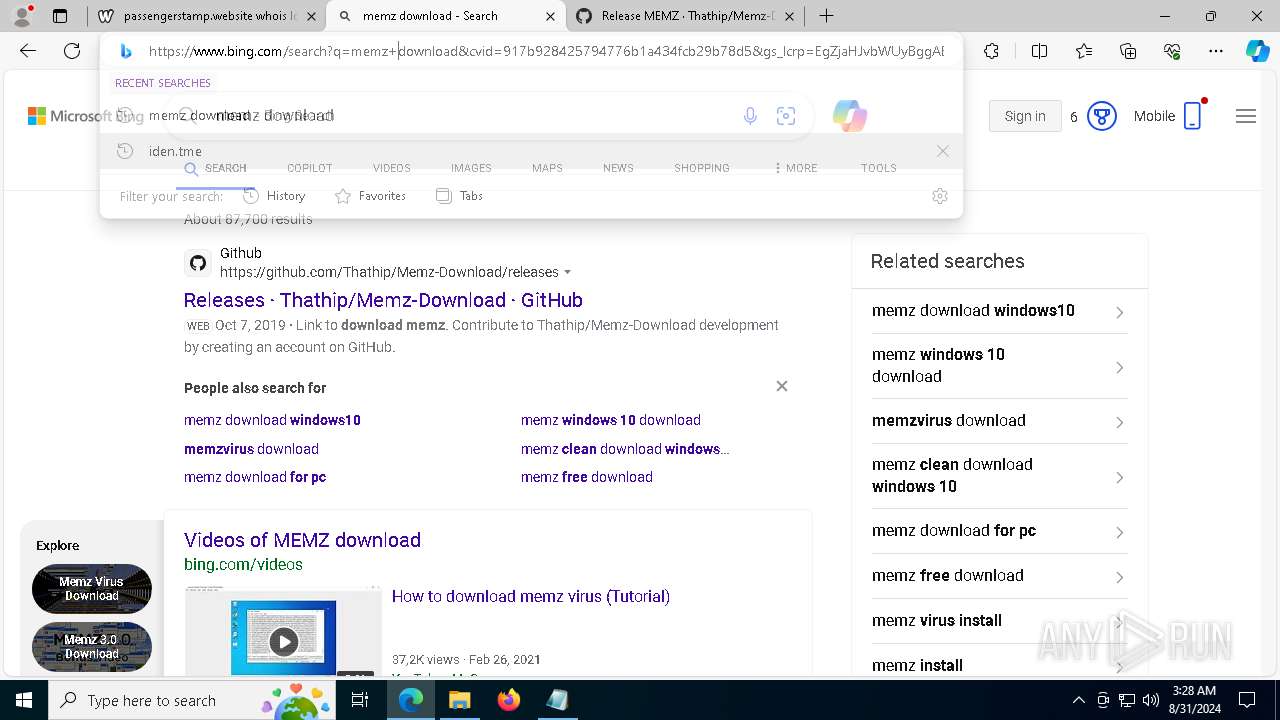
Task: Open related search memz download windows10
Action: [x=999, y=311]
